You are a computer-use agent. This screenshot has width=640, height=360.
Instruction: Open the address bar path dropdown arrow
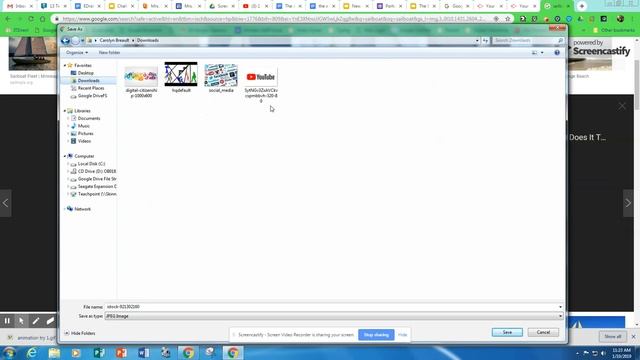coord(477,40)
